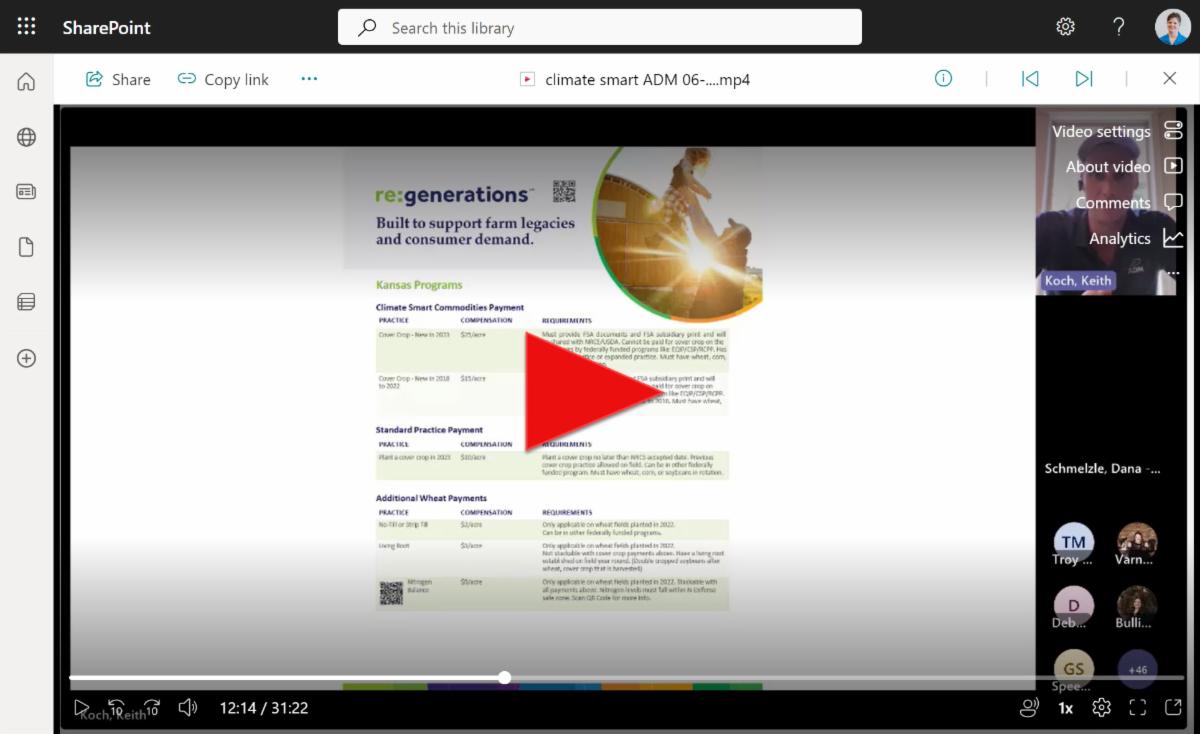Open the Help question mark
This screenshot has width=1200, height=734.
(1119, 27)
